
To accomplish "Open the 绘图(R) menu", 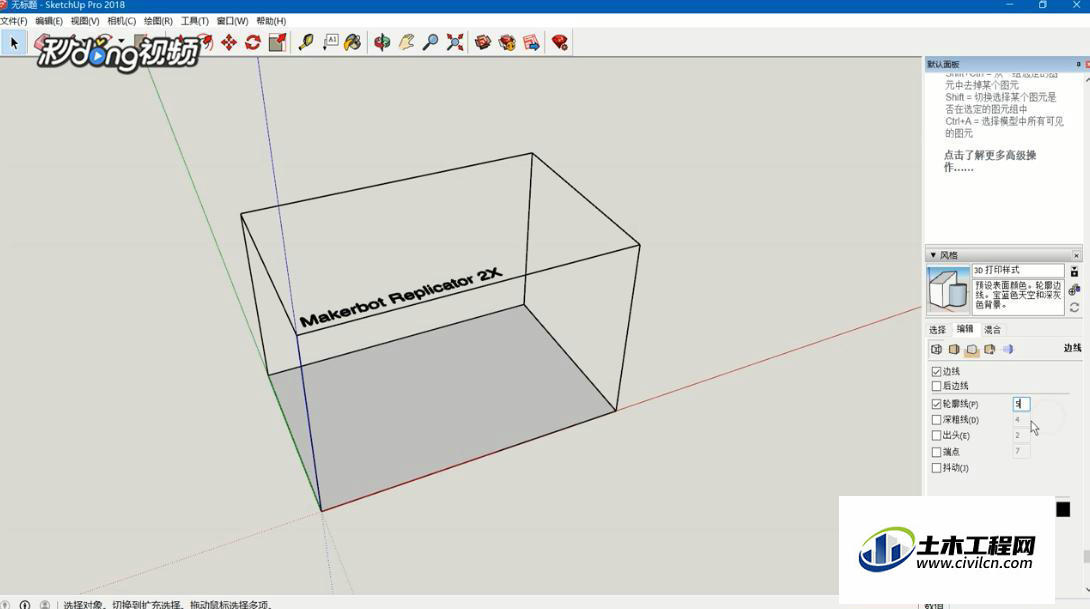I will (158, 21).
